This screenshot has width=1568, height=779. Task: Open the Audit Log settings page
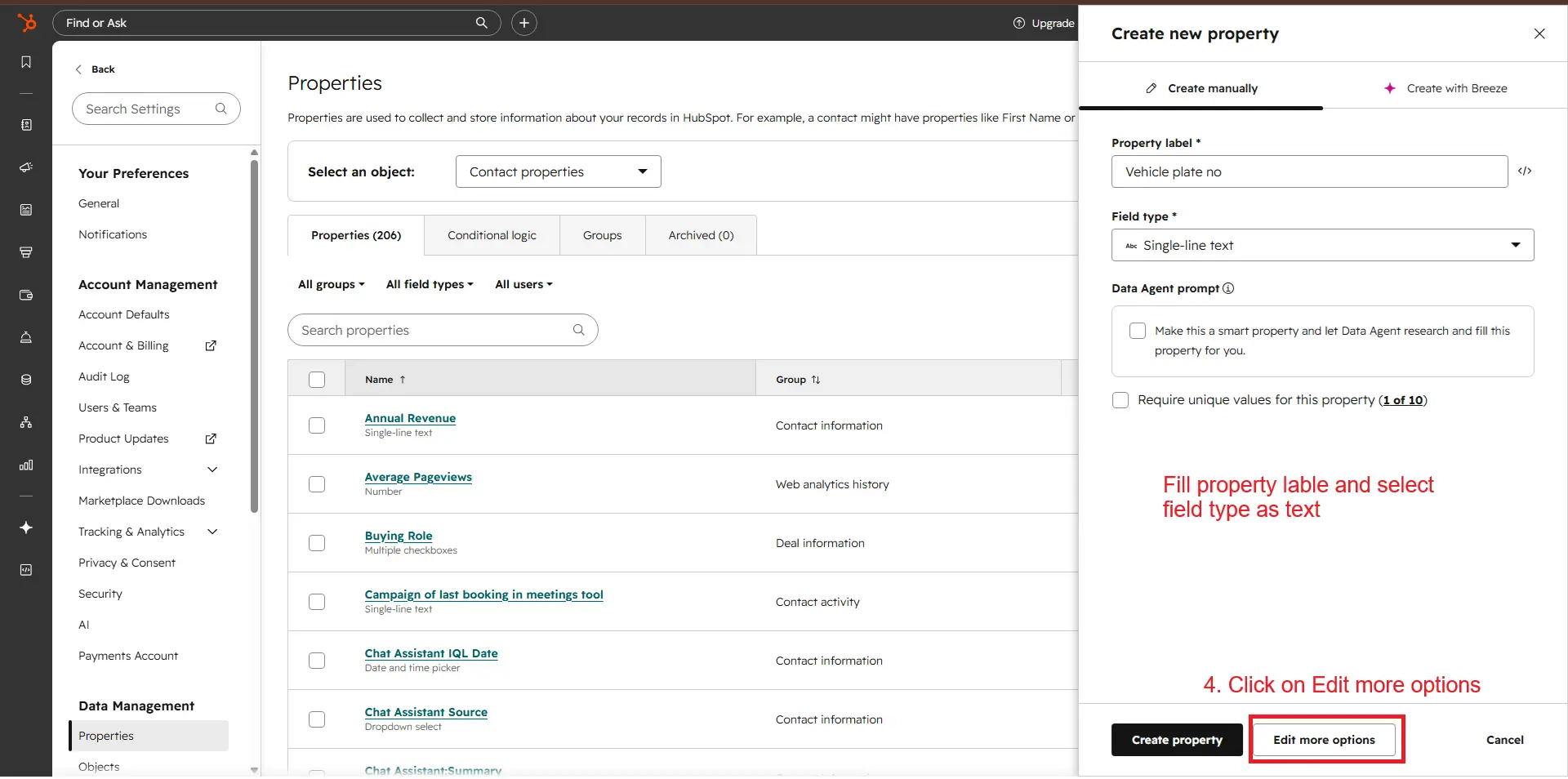[104, 376]
